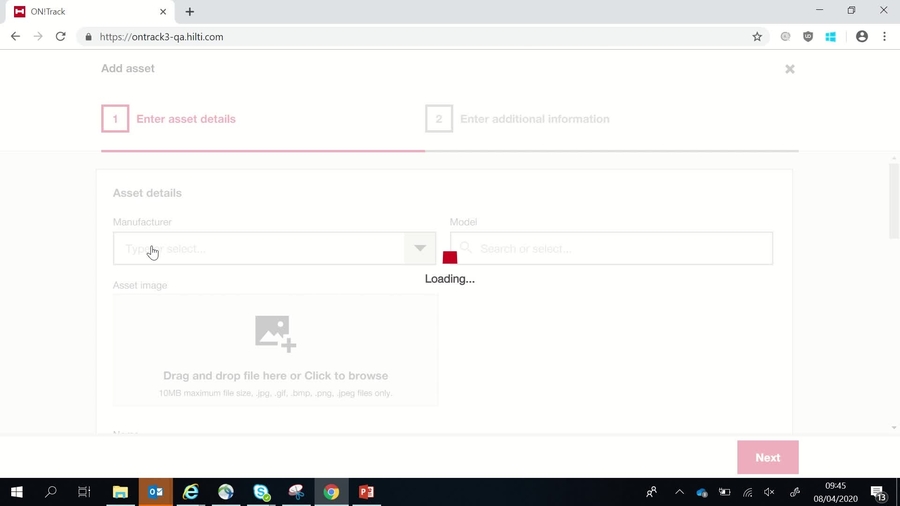The image size is (900, 506).
Task: Open the Windows Start menu
Action: tap(17, 492)
